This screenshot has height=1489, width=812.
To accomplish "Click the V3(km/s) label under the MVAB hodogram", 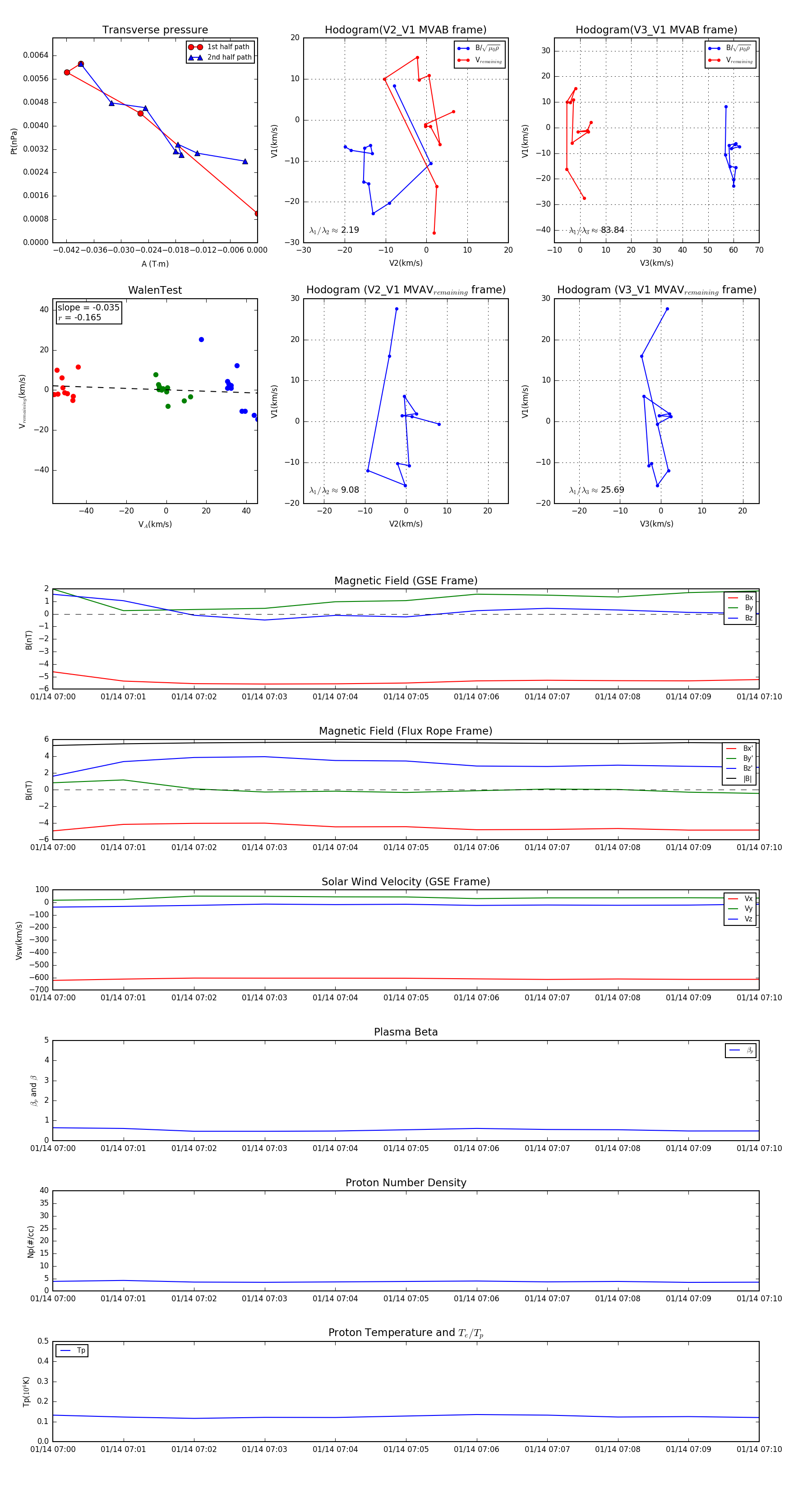I will tap(656, 263).
